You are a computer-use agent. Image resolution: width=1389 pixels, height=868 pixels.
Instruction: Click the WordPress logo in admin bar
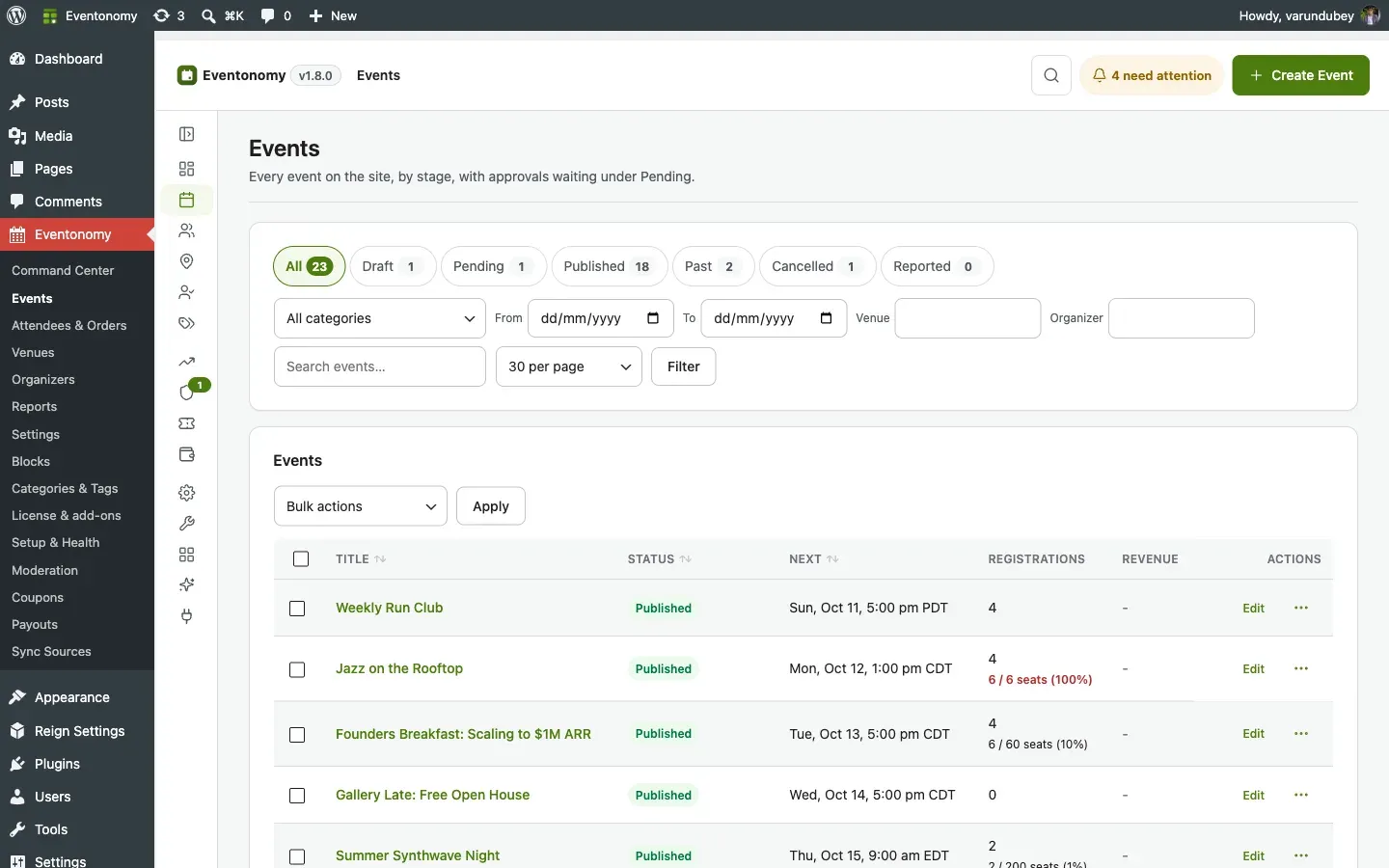tap(17, 15)
